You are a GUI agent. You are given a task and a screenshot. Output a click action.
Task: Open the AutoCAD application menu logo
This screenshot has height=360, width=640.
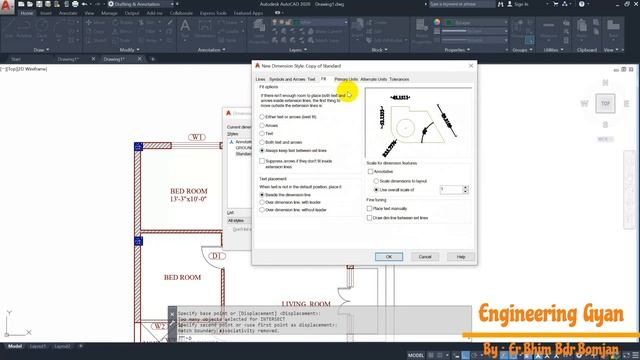tap(6, 7)
